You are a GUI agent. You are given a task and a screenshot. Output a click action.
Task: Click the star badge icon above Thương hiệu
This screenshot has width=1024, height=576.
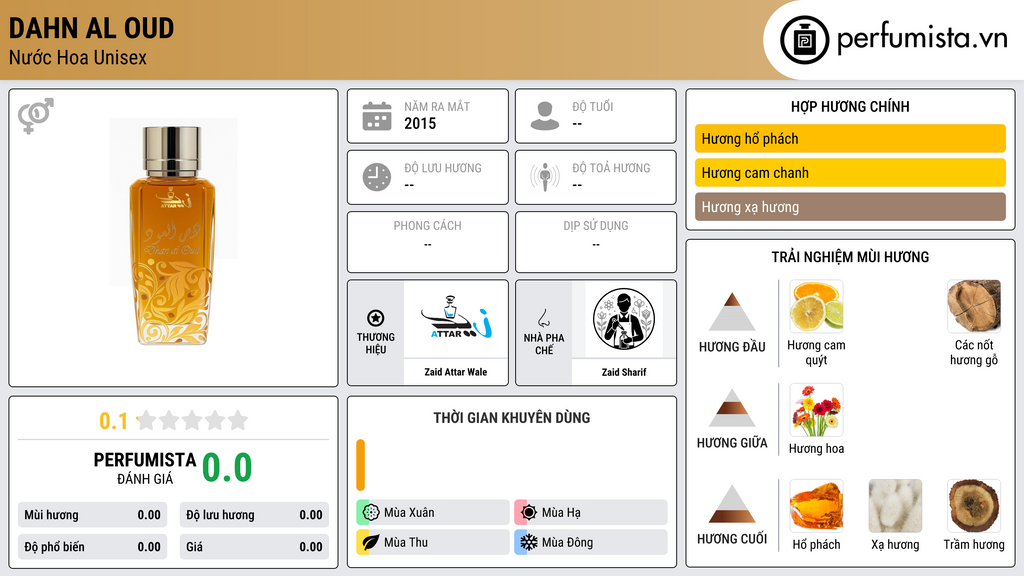376,318
